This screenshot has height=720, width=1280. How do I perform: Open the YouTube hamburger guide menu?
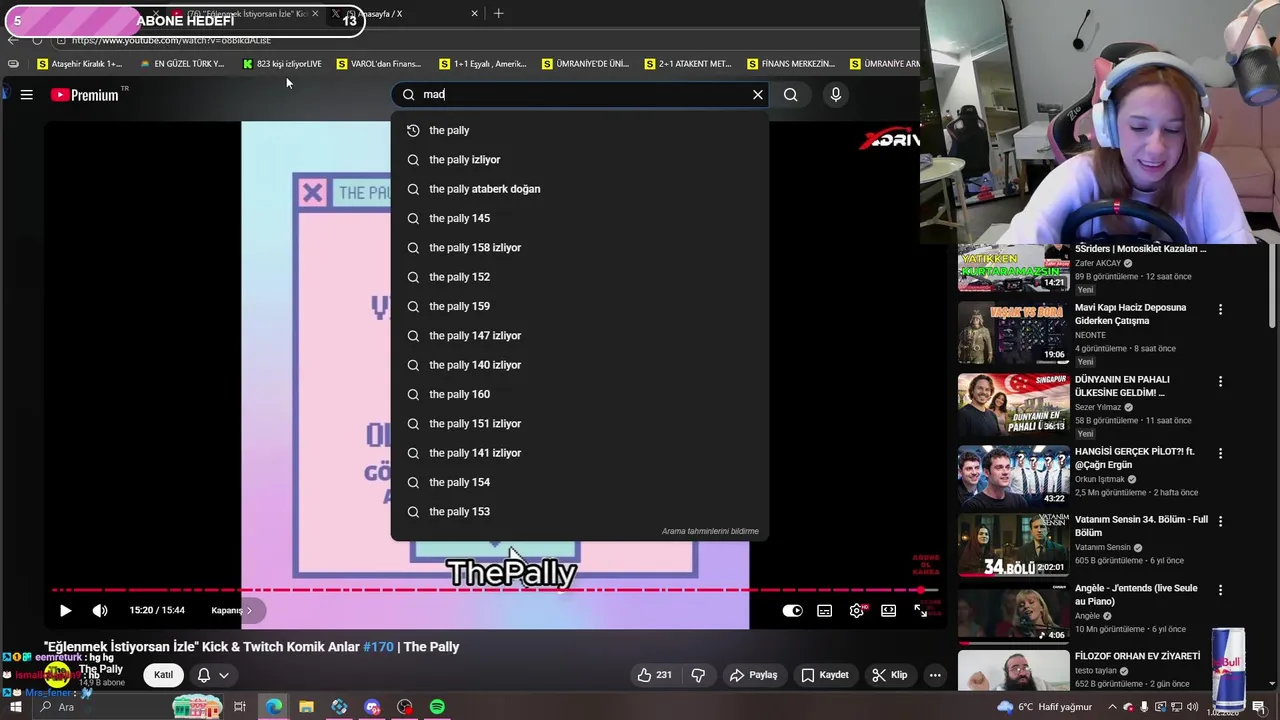pyautogui.click(x=27, y=95)
